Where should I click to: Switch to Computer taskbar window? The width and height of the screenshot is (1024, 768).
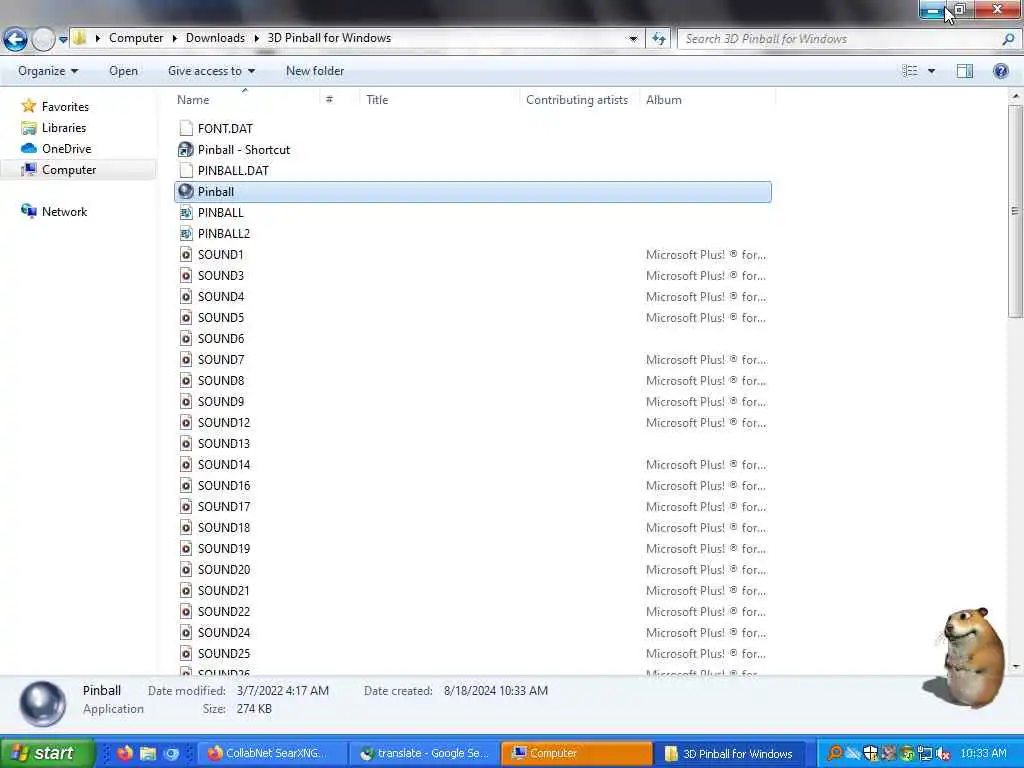click(x=577, y=754)
